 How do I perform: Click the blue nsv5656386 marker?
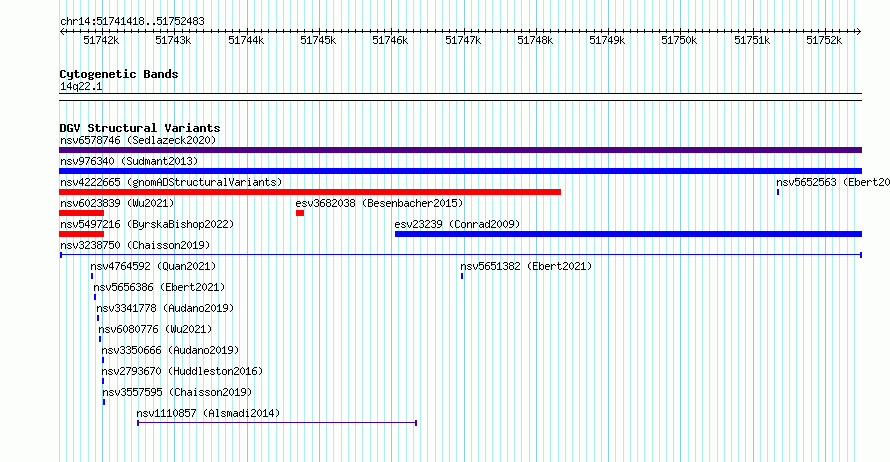tap(95, 297)
